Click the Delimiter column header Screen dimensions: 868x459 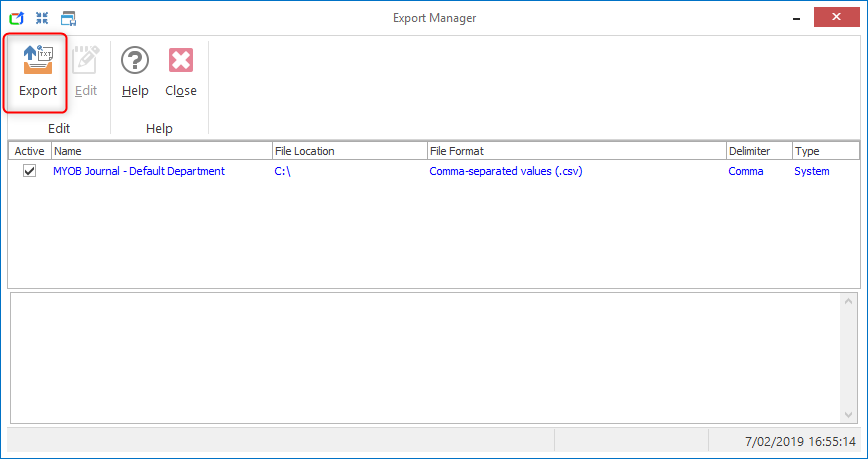tap(757, 151)
